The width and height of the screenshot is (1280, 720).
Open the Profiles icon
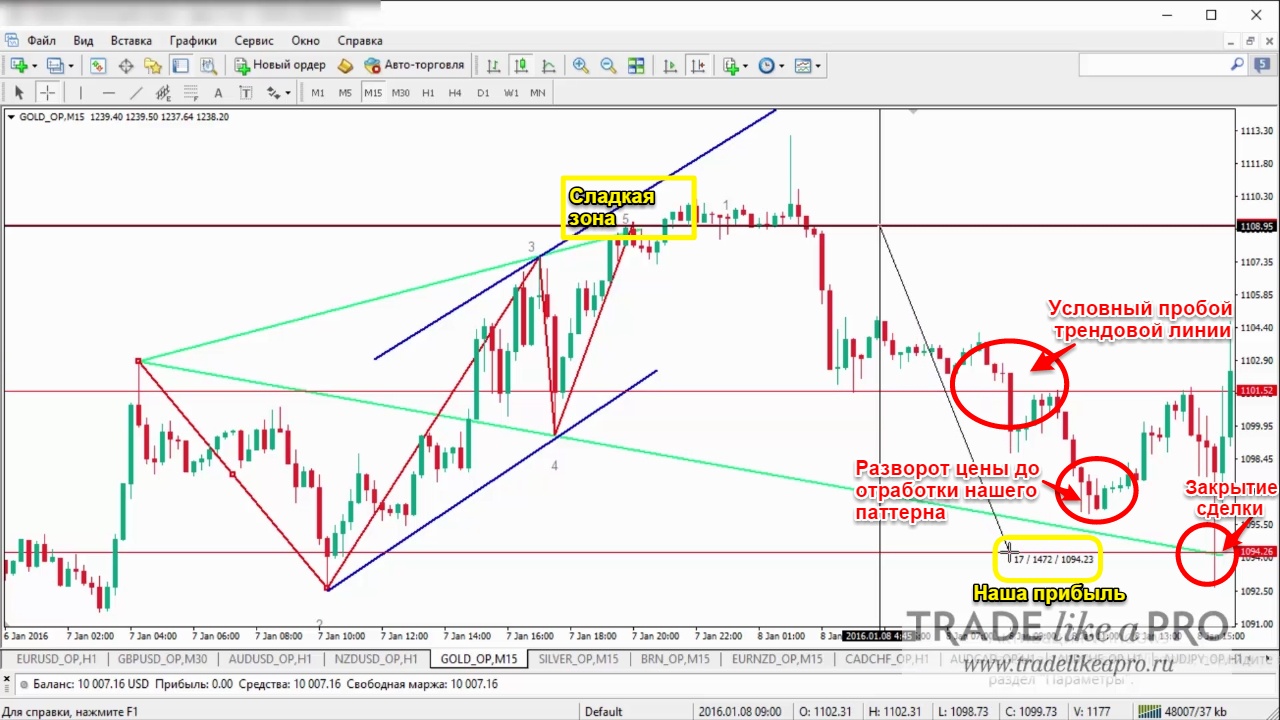click(55, 65)
